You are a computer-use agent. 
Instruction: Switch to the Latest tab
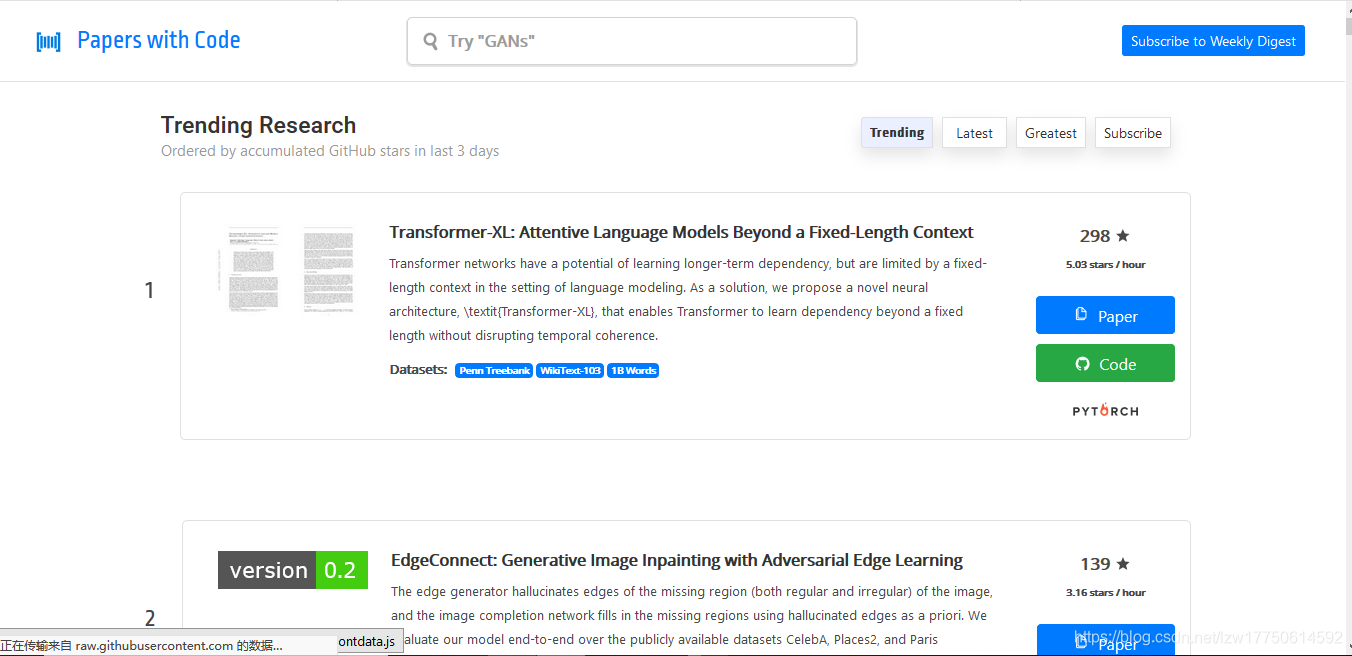(x=974, y=133)
